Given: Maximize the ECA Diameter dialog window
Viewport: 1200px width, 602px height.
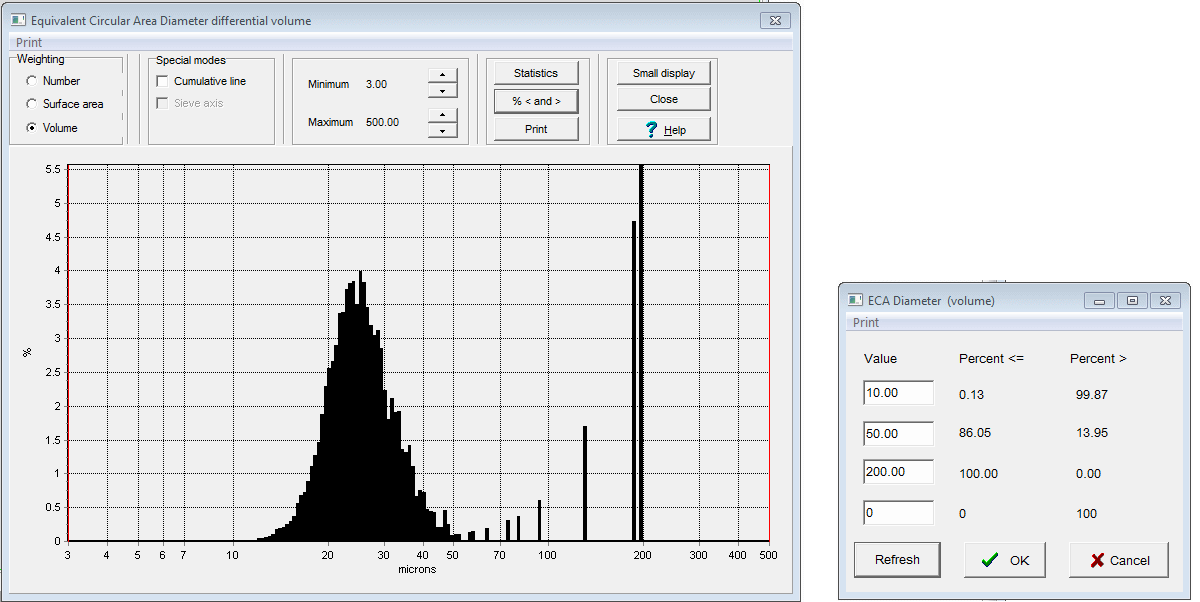Looking at the screenshot, I should (x=1132, y=300).
